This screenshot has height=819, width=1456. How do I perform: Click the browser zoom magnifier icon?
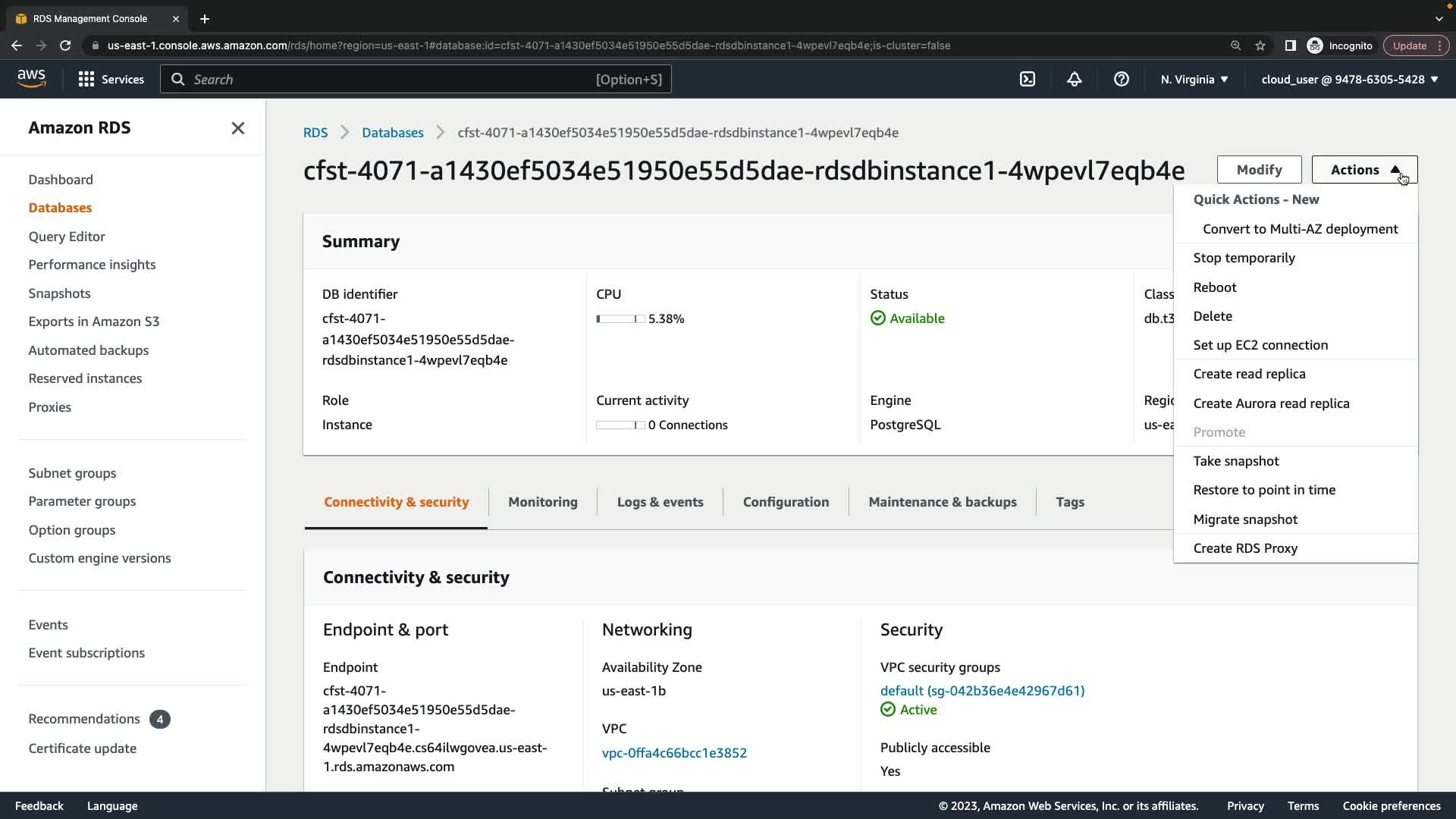click(1235, 45)
